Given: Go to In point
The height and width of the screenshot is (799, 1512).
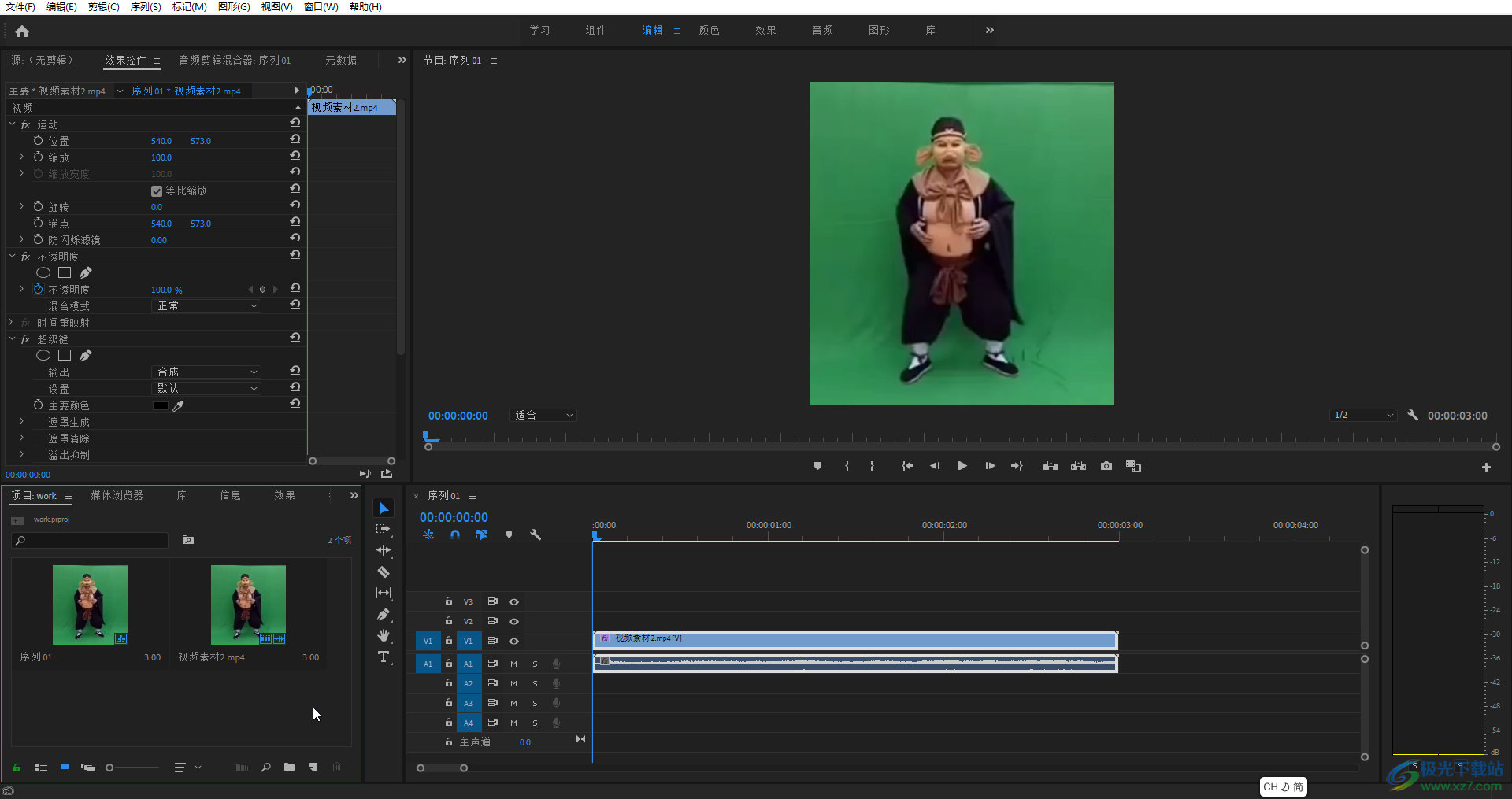Looking at the screenshot, I should [x=907, y=466].
